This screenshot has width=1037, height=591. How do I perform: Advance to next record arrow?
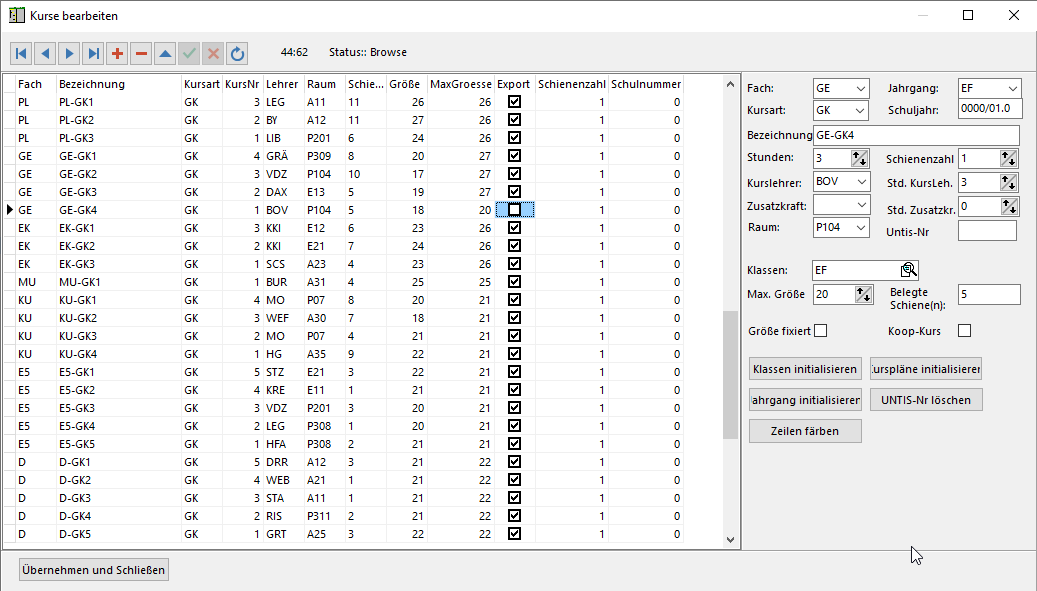click(70, 53)
